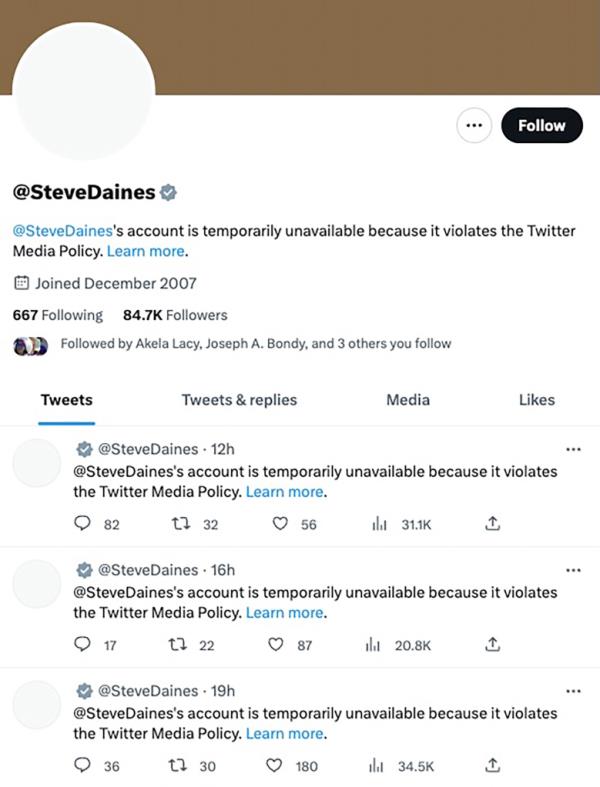View analytics on the 12h tweet
Screen dimensions: 600x787
[379, 524]
